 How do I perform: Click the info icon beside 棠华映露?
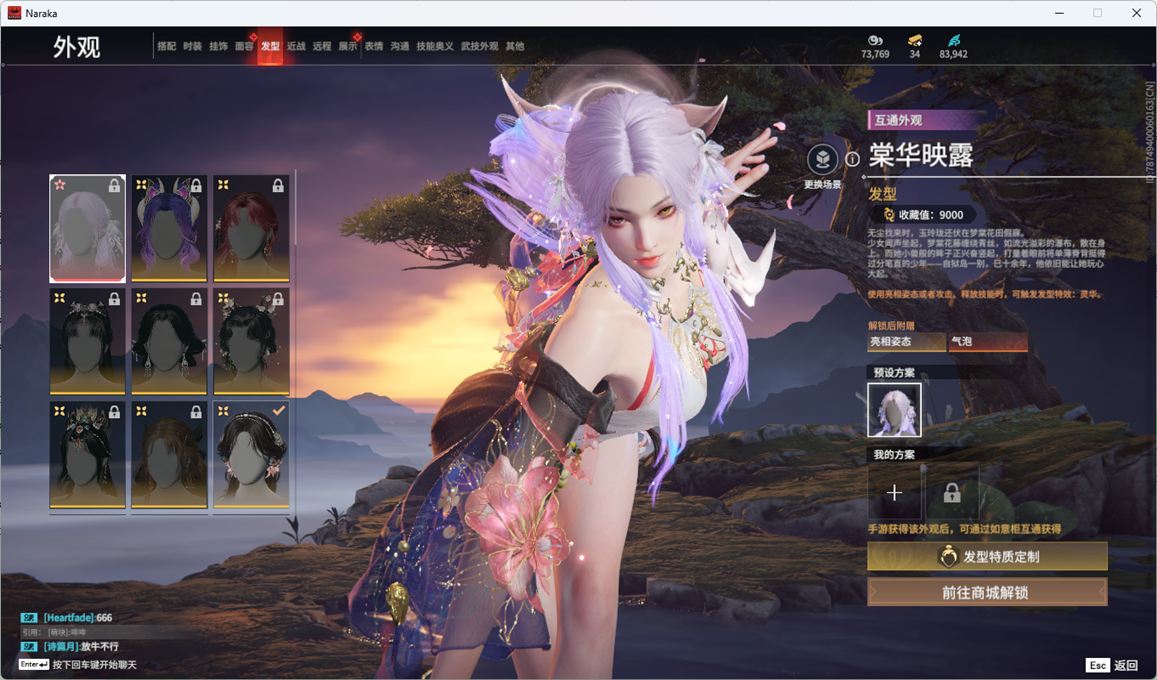tap(852, 158)
